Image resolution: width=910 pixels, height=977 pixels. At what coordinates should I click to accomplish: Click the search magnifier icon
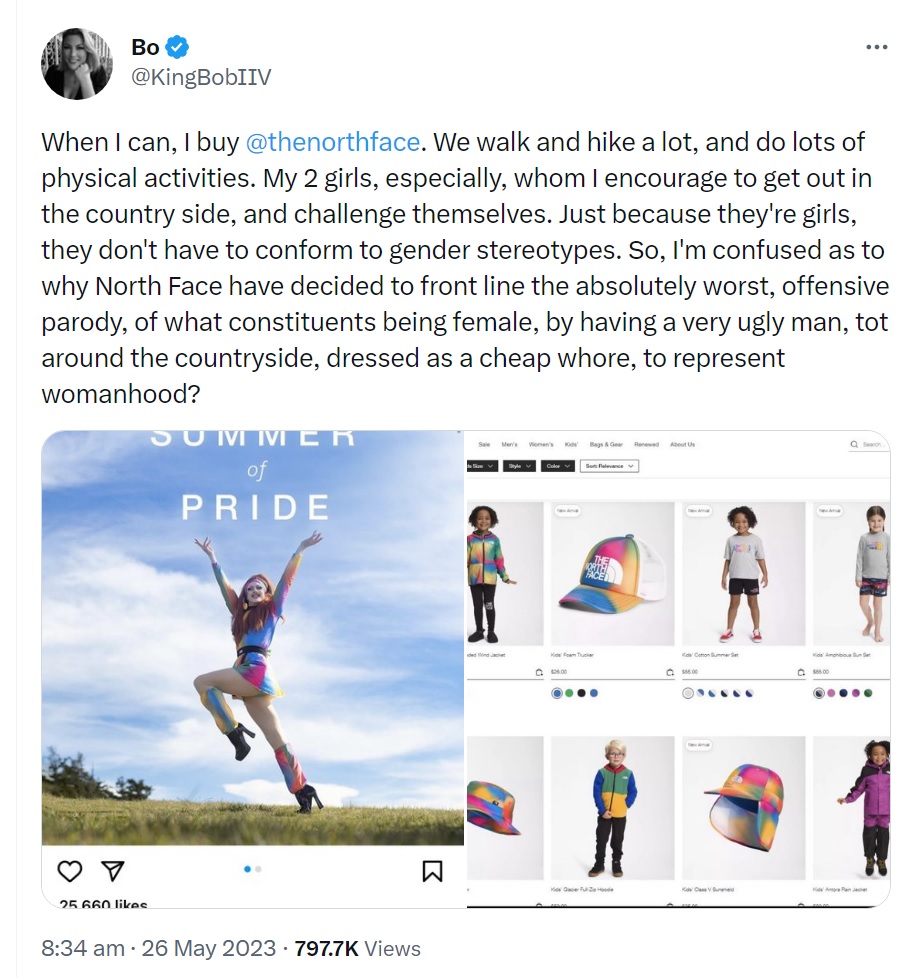854,444
